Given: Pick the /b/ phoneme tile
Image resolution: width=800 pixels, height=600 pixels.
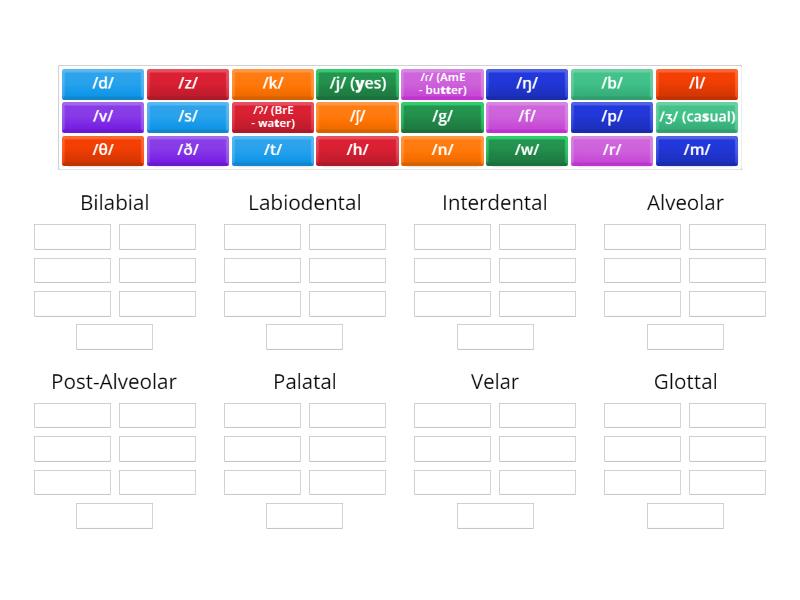Looking at the screenshot, I should click(x=612, y=84).
